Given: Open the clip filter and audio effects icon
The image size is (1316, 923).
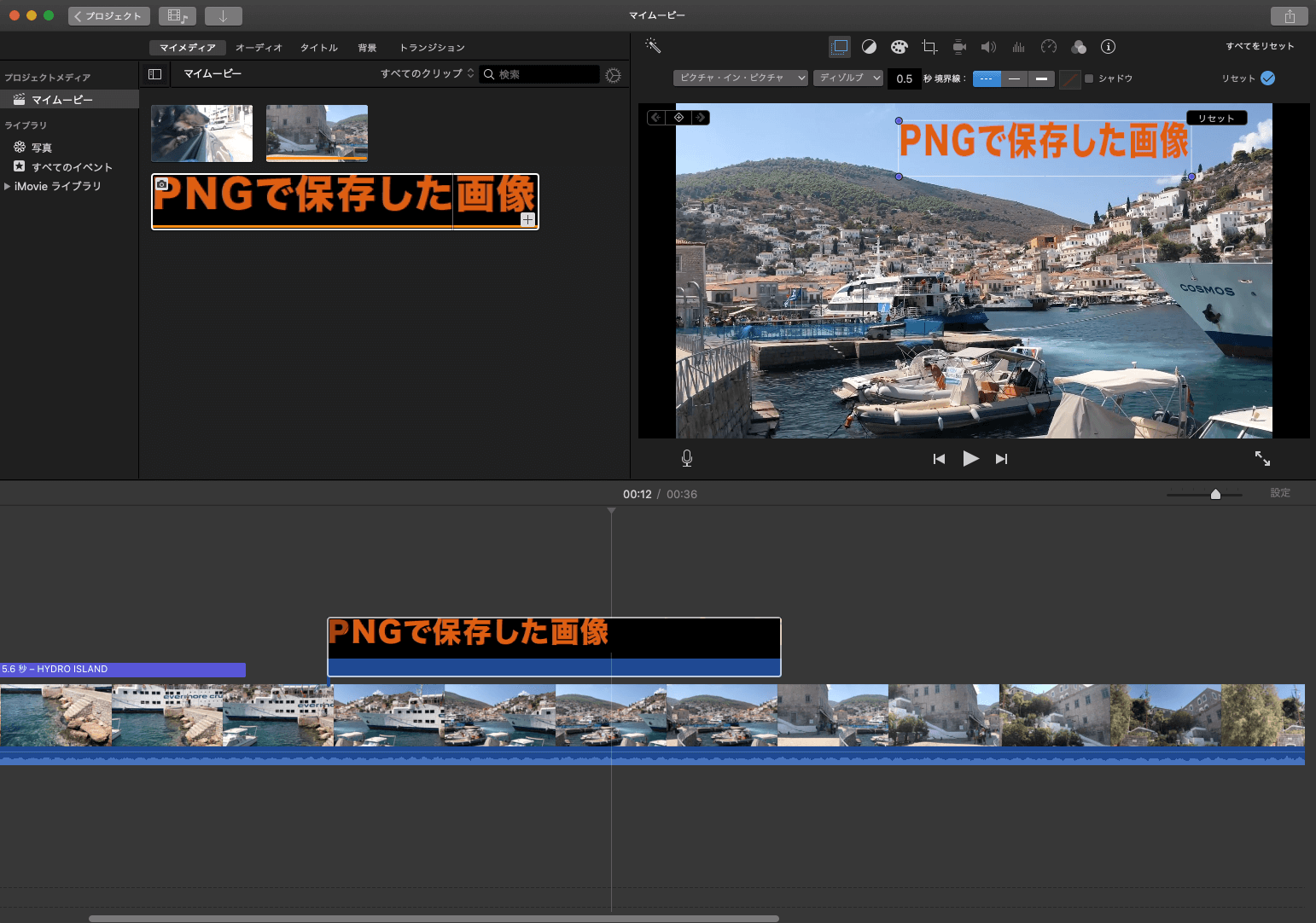Looking at the screenshot, I should (1079, 47).
